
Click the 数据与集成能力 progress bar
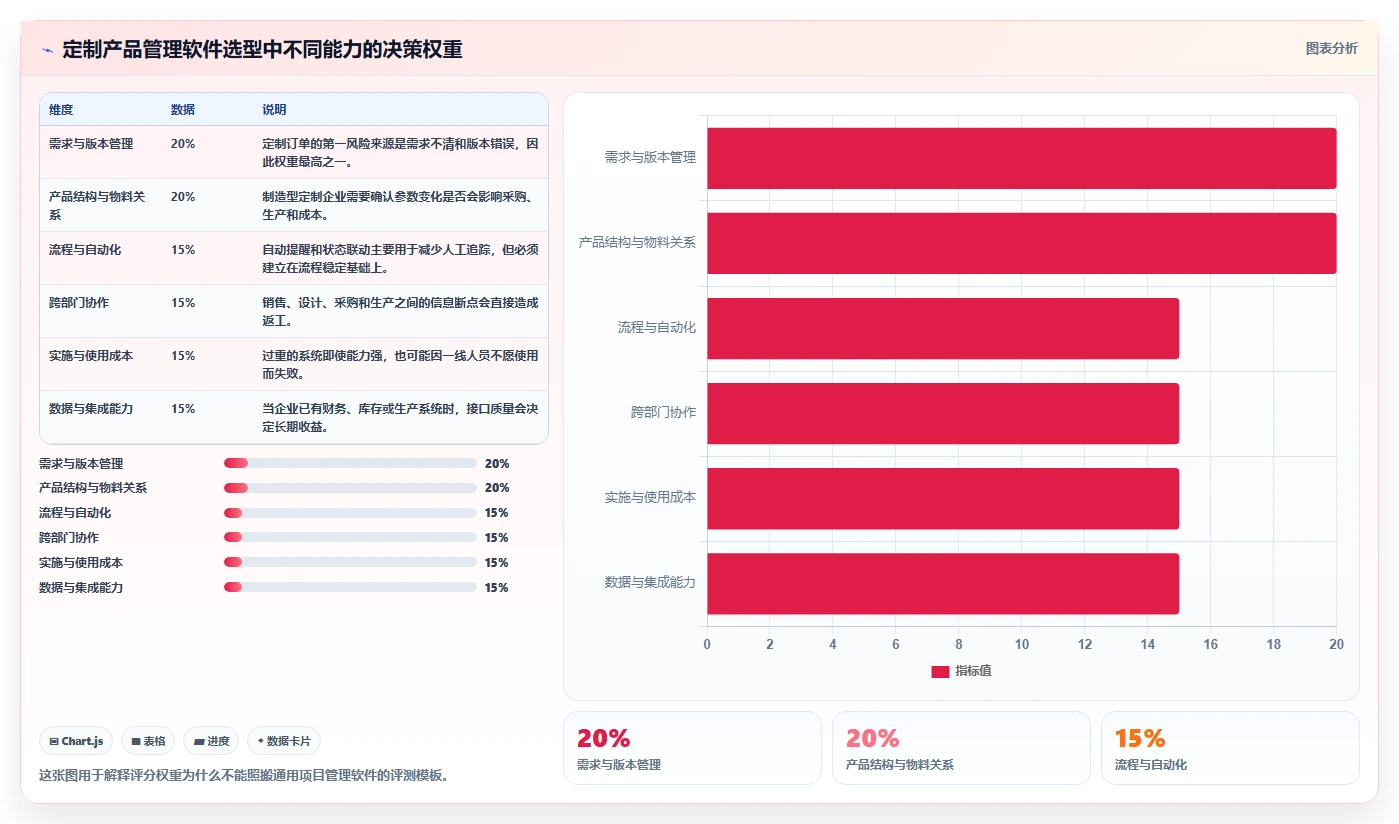[350, 587]
